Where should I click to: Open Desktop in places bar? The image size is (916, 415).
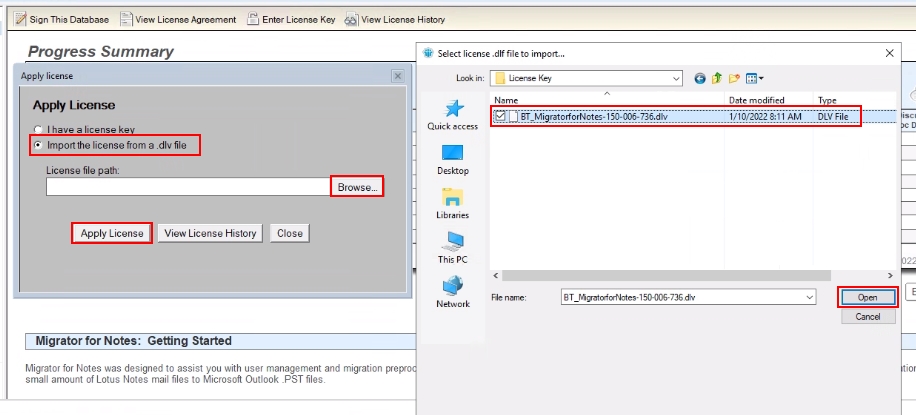(x=453, y=159)
